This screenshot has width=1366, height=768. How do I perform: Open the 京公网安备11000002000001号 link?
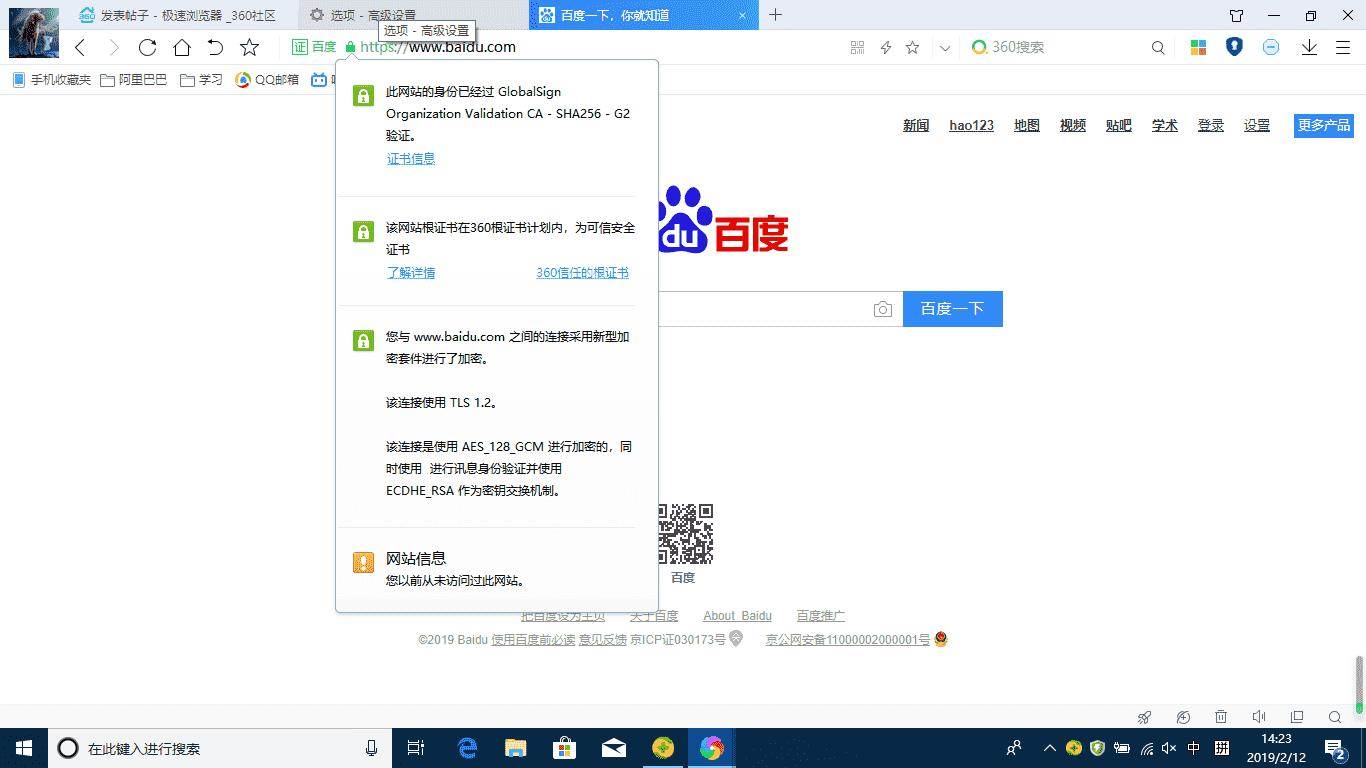(848, 639)
